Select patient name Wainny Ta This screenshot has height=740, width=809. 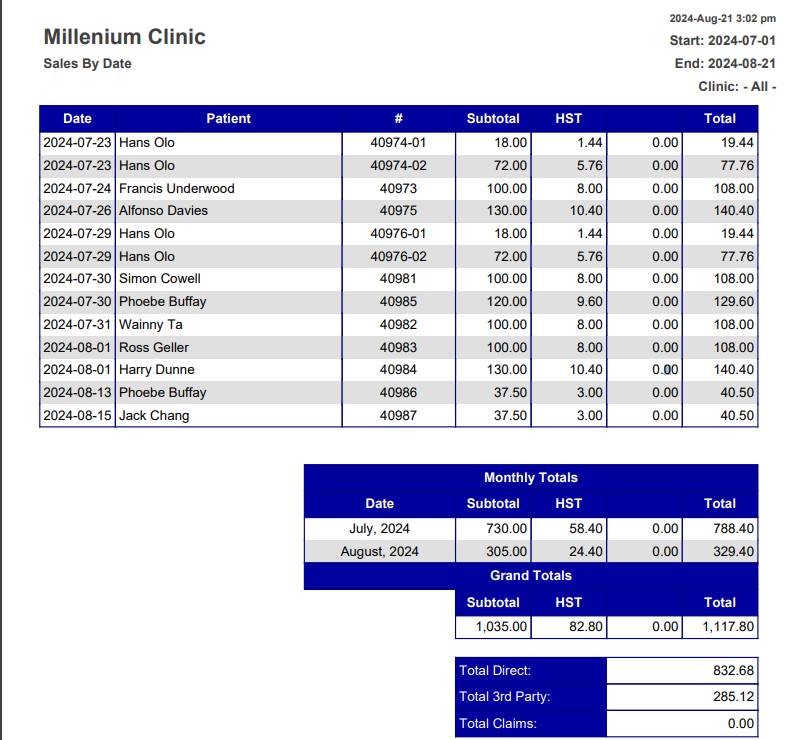[151, 325]
